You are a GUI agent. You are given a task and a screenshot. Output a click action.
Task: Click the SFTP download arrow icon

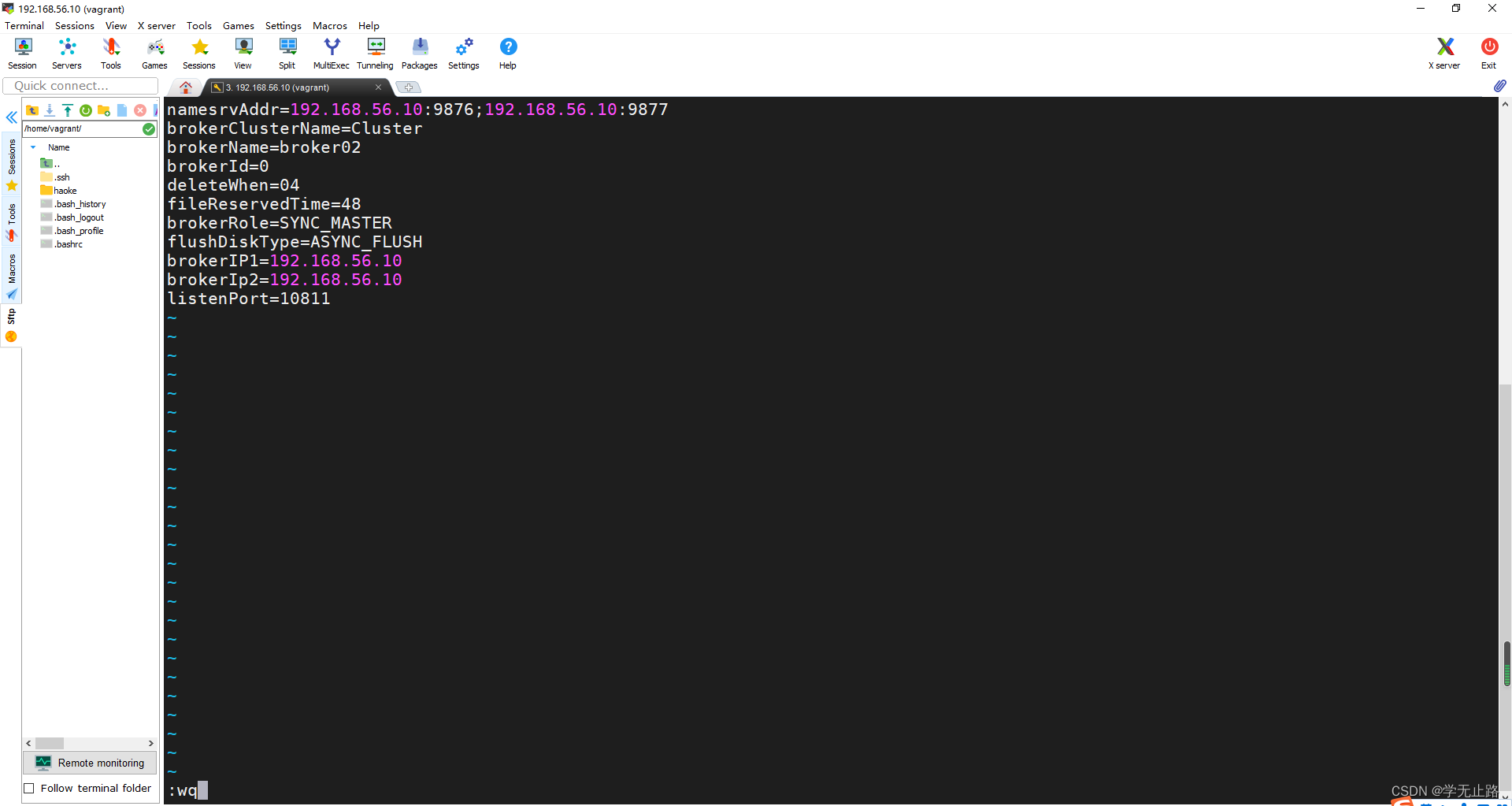click(50, 110)
